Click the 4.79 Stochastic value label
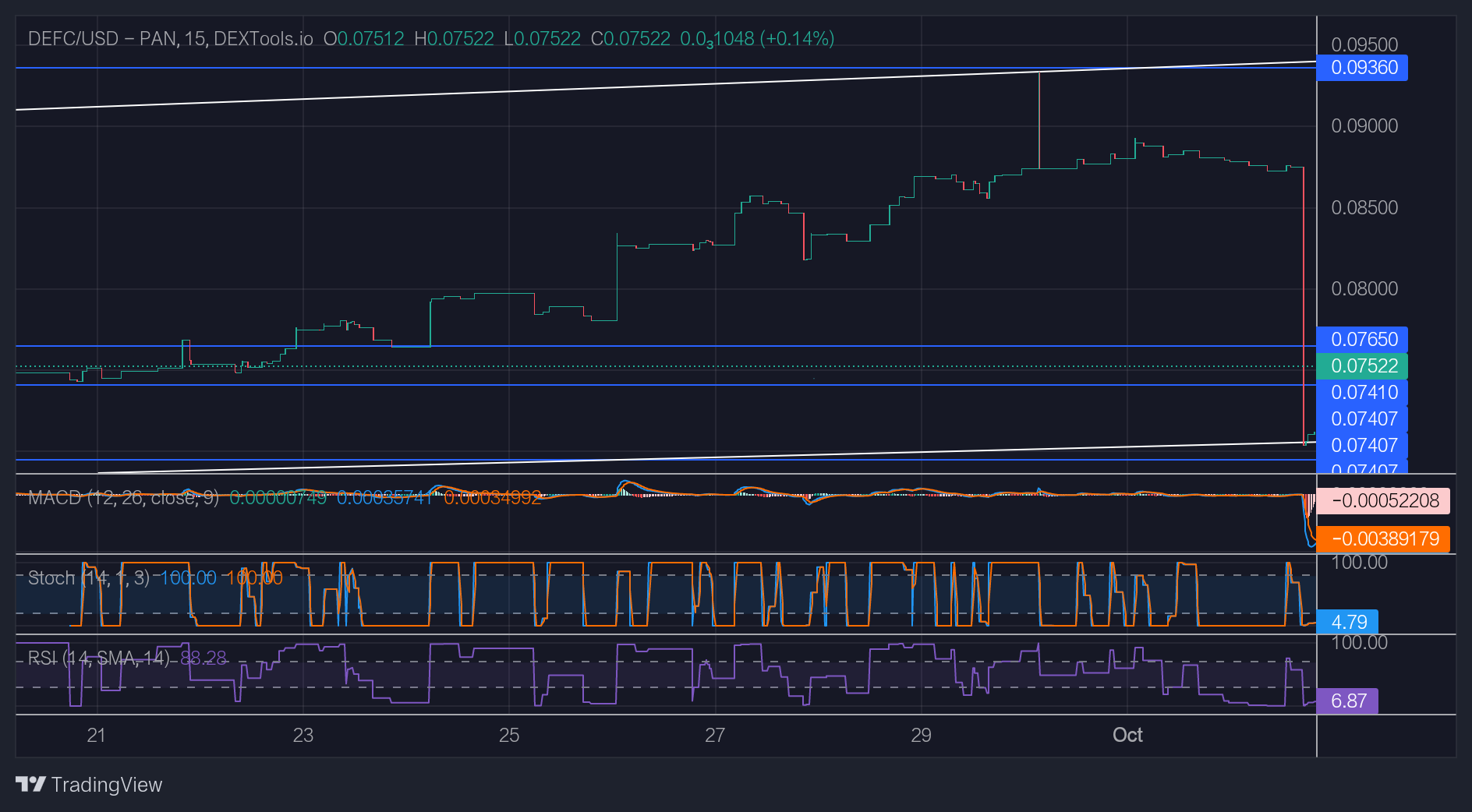Viewport: 1472px width, 812px height. click(1347, 623)
